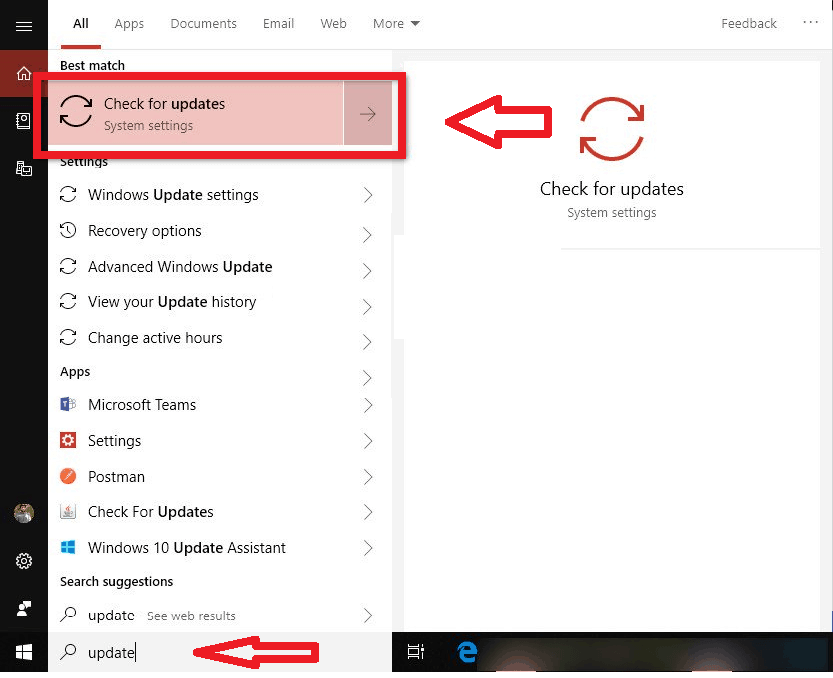Click the red Settings app icon

pos(68,440)
